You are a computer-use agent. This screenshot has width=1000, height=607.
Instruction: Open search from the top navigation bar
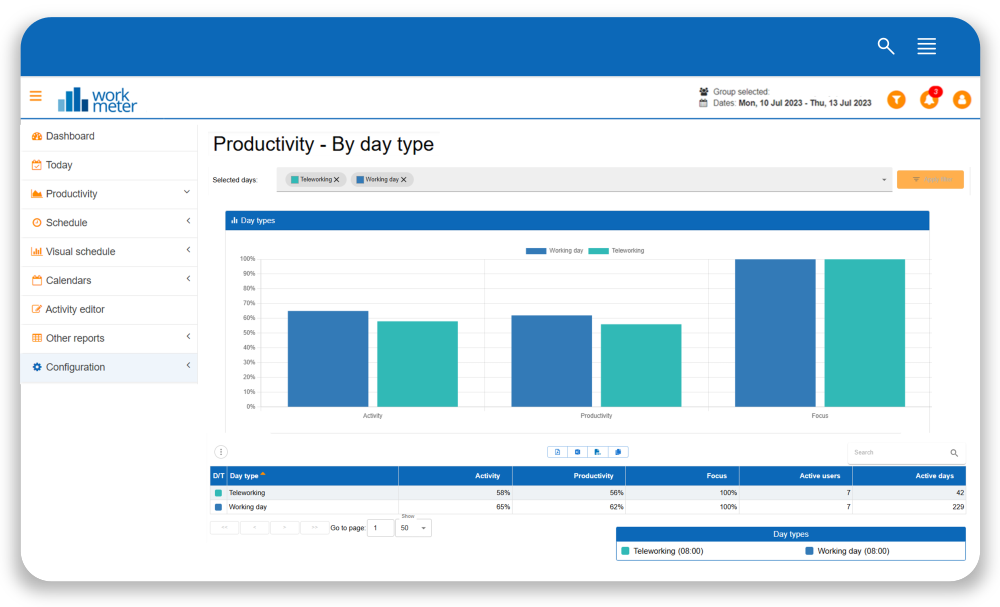pyautogui.click(x=885, y=46)
